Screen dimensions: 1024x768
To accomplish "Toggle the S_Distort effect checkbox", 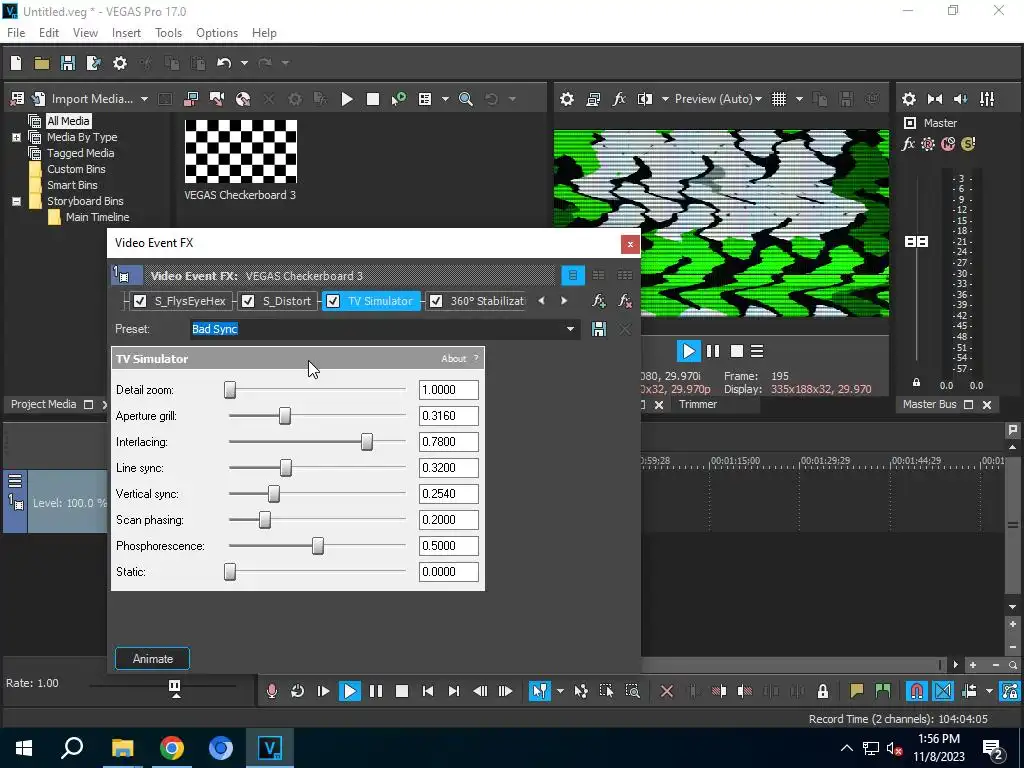I will [248, 301].
